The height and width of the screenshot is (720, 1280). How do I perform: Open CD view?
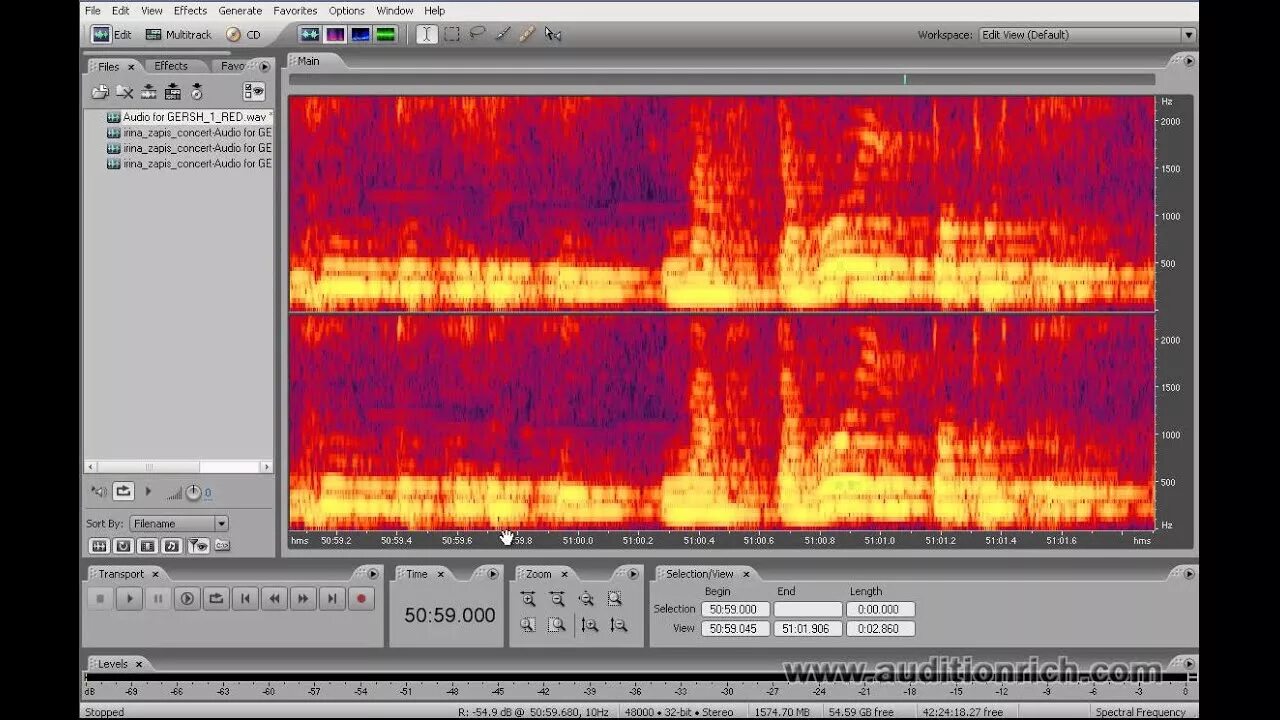click(x=244, y=34)
